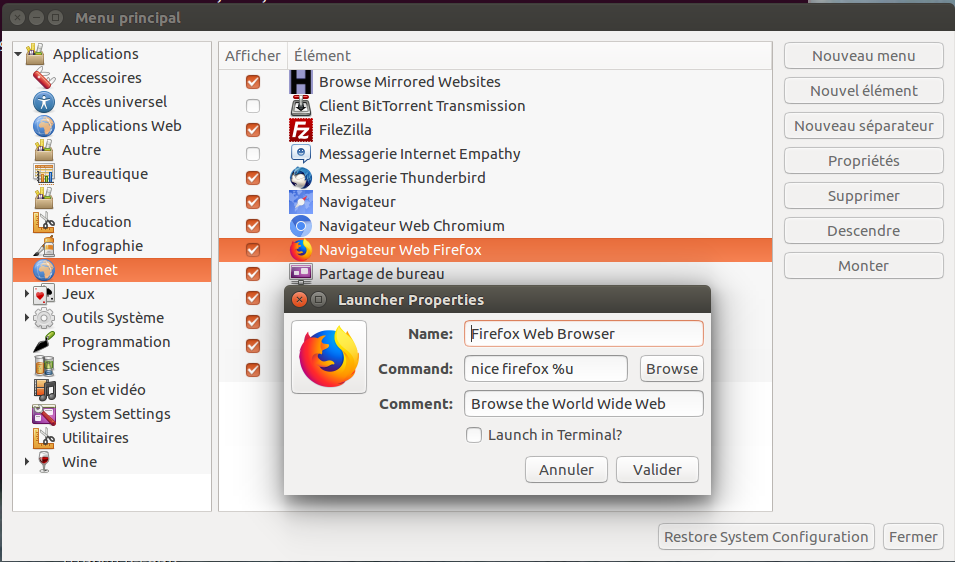Enable Messagerie Internet Empathy checkbox
Viewport: 955px width, 562px height.
pos(253,154)
